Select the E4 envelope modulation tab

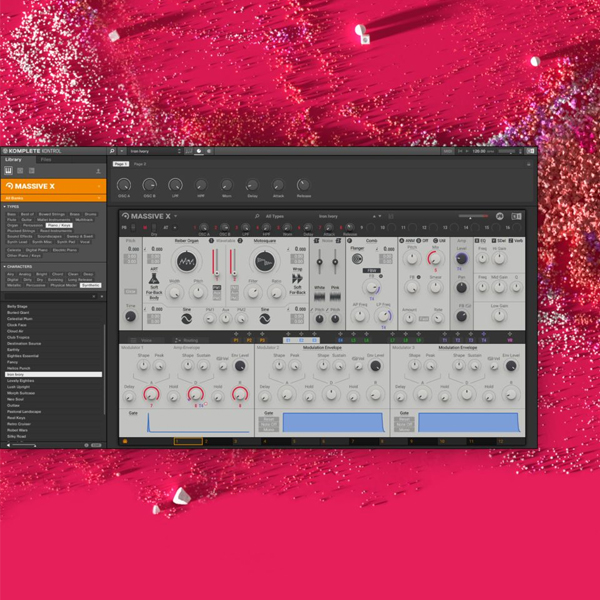tap(340, 340)
